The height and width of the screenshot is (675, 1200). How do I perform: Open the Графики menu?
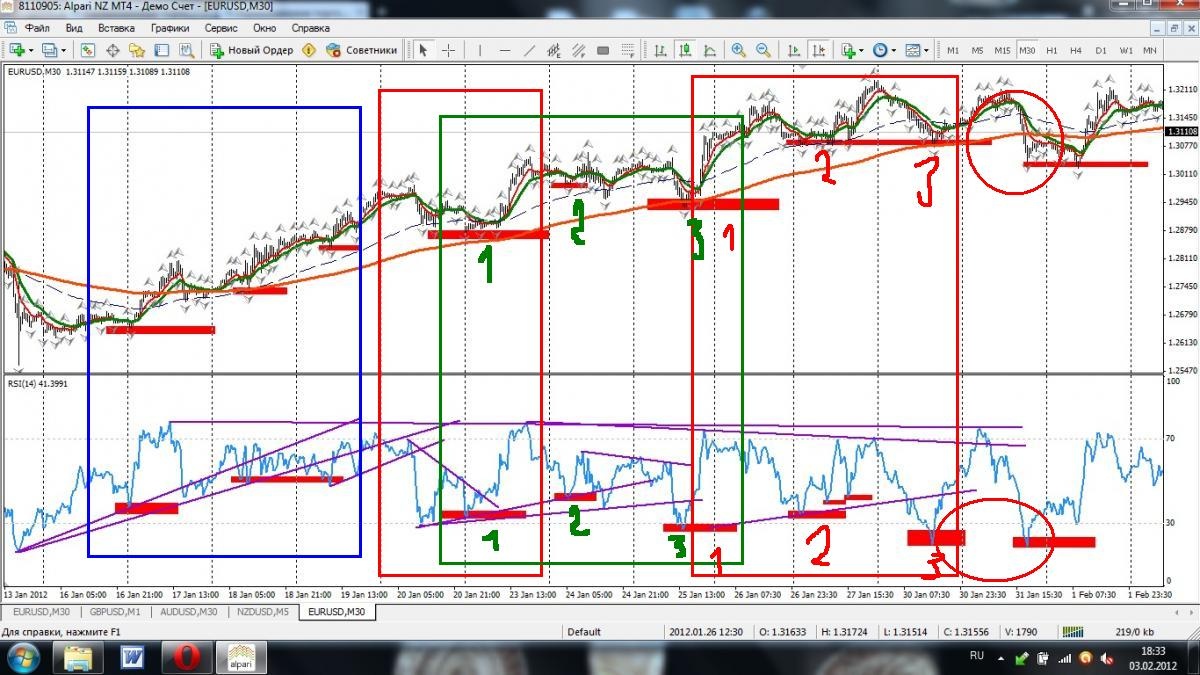170,28
